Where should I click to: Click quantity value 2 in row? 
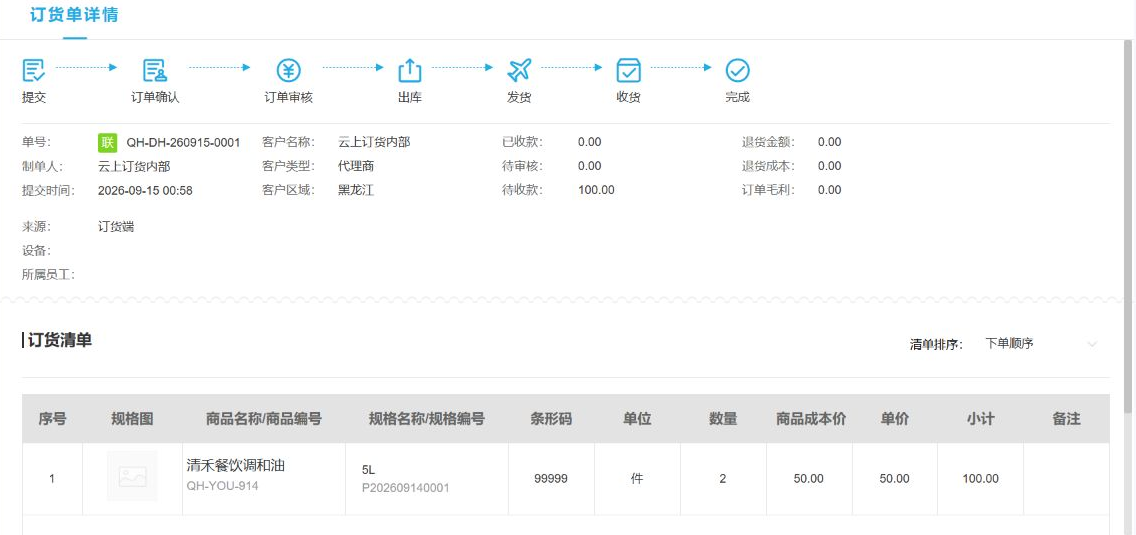pos(722,478)
